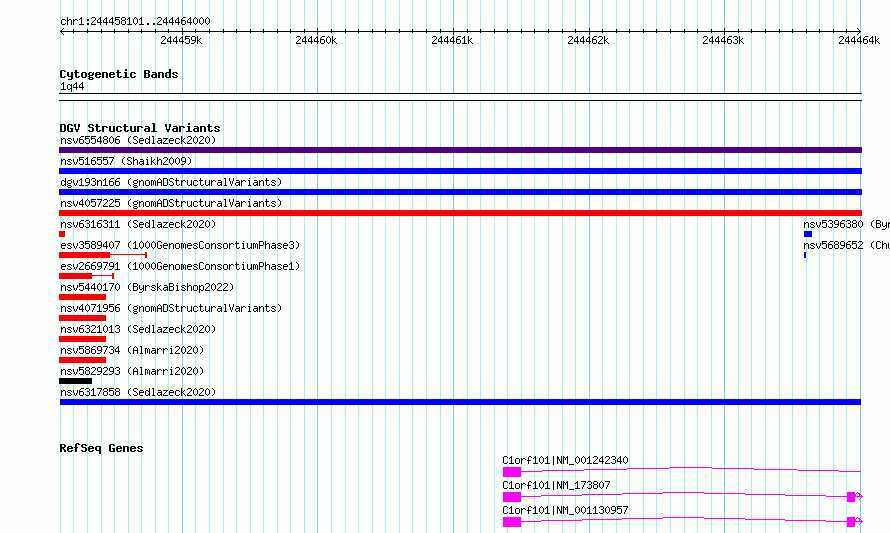Open esv3589407 1000GenomesConsortiumPhase3 label
The image size is (890, 533).
pos(180,245)
